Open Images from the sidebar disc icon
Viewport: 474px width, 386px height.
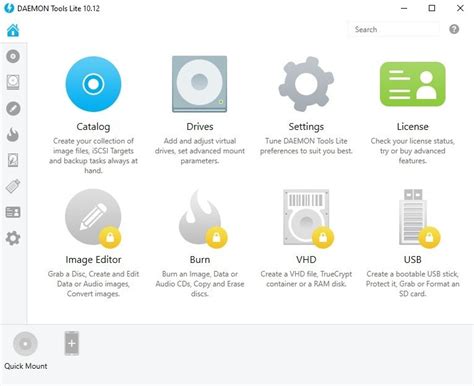click(x=13, y=56)
